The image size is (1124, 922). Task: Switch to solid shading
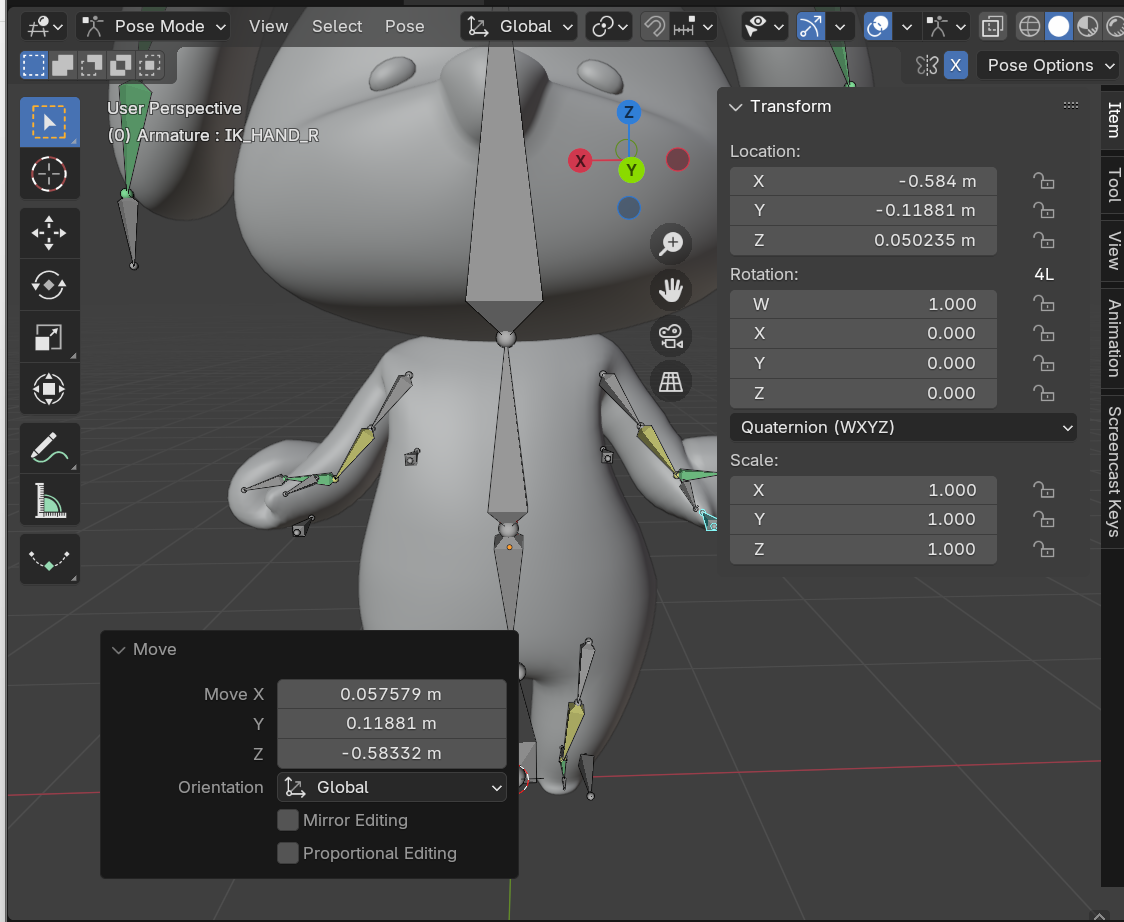coord(1059,27)
